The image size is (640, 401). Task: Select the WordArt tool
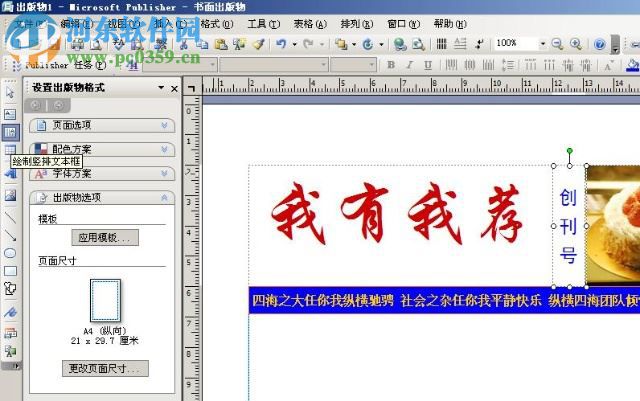pos(10,174)
